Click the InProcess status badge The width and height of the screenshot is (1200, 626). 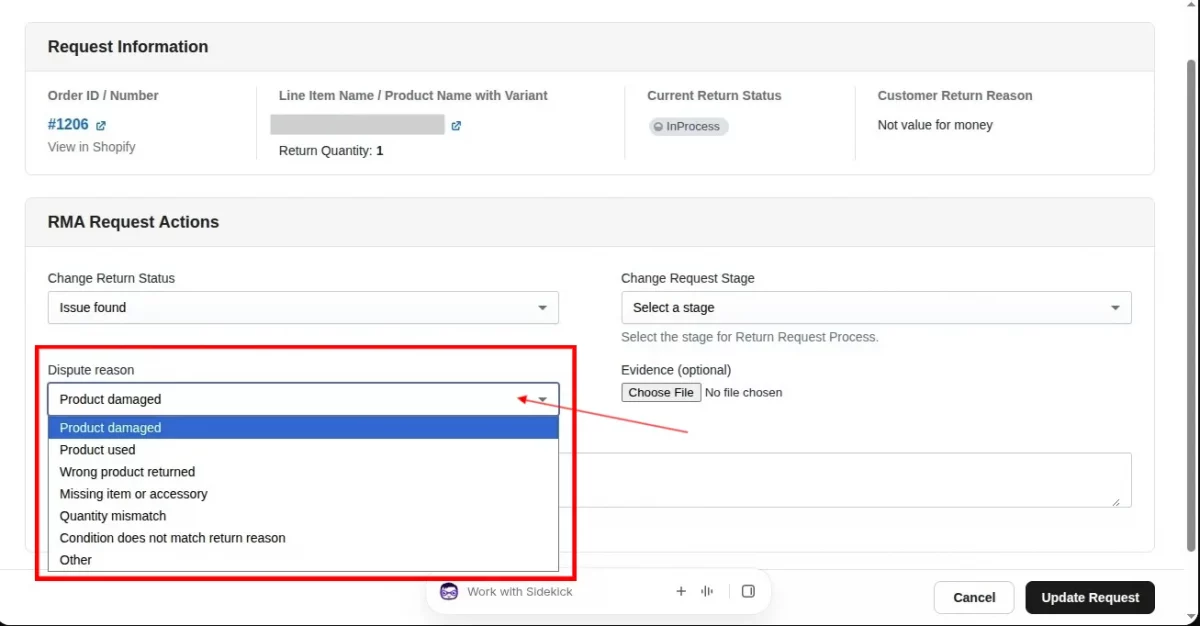[x=689, y=127]
